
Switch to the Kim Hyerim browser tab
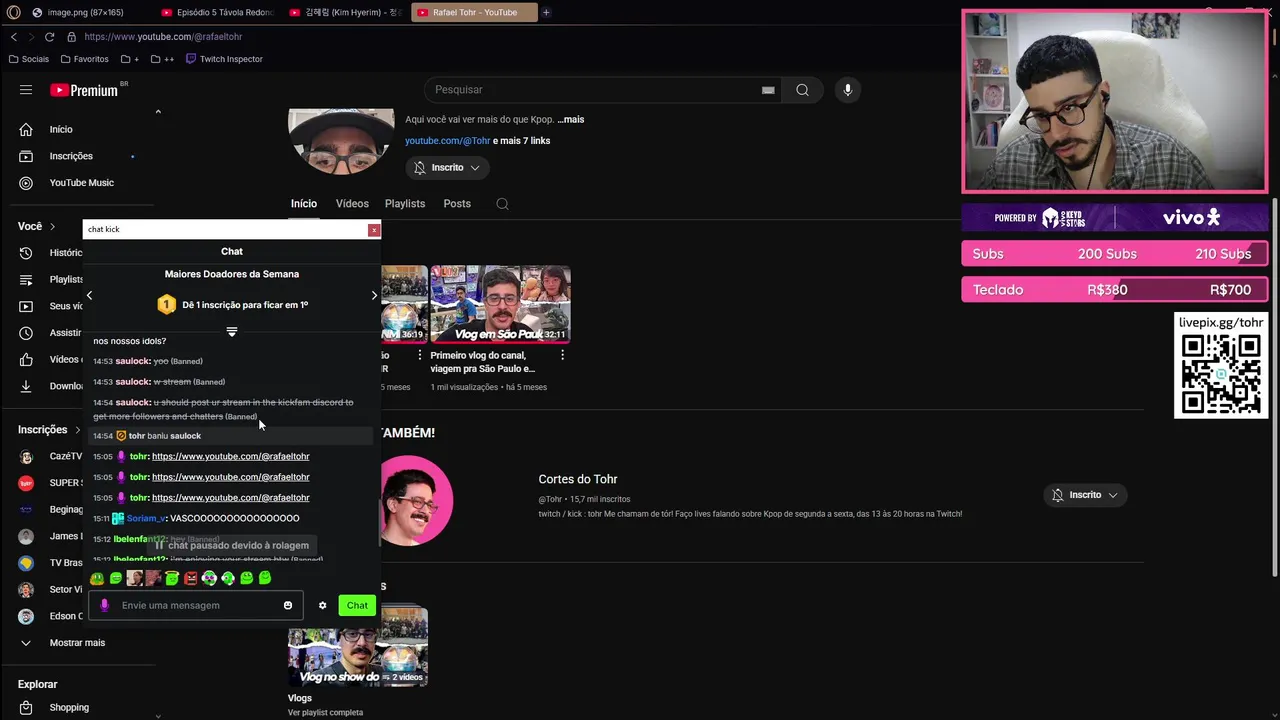[345, 13]
